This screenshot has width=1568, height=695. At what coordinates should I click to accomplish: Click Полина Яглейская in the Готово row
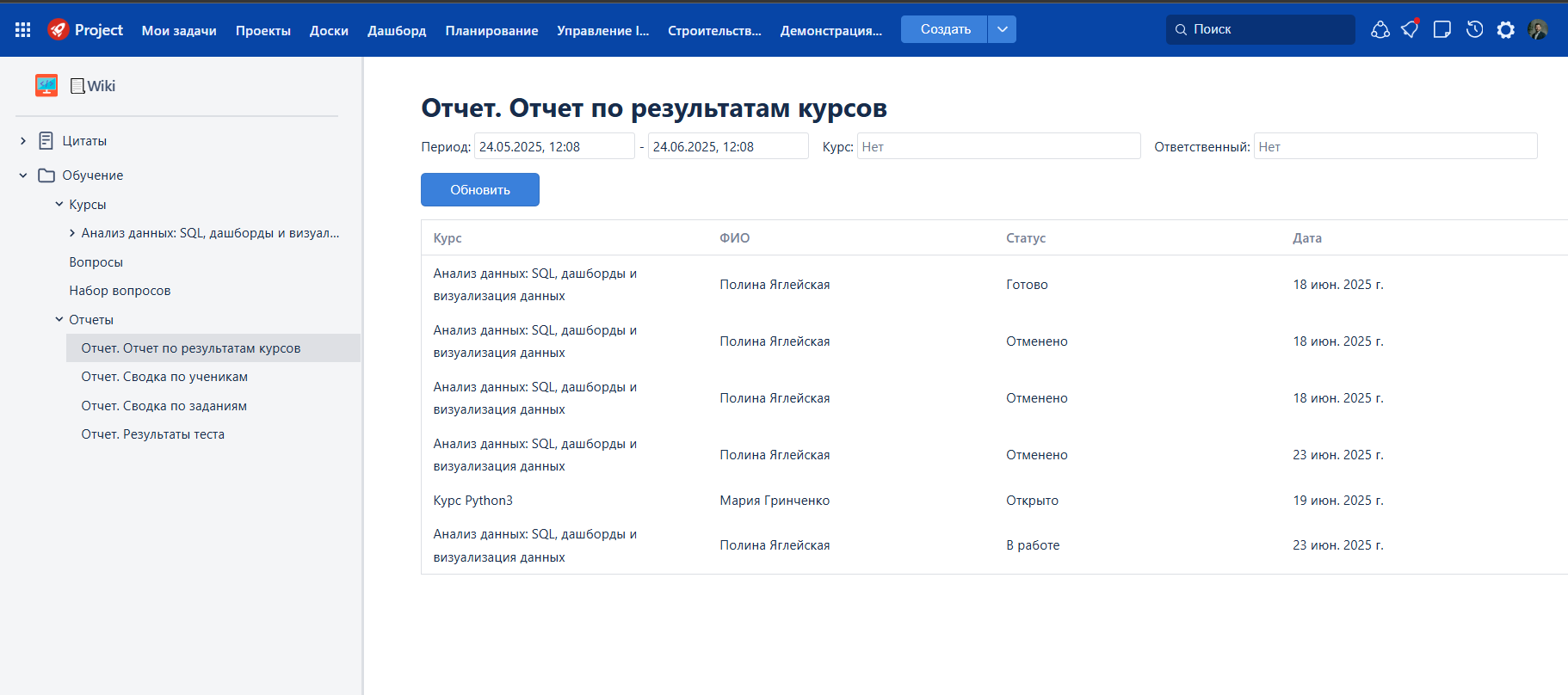click(775, 285)
